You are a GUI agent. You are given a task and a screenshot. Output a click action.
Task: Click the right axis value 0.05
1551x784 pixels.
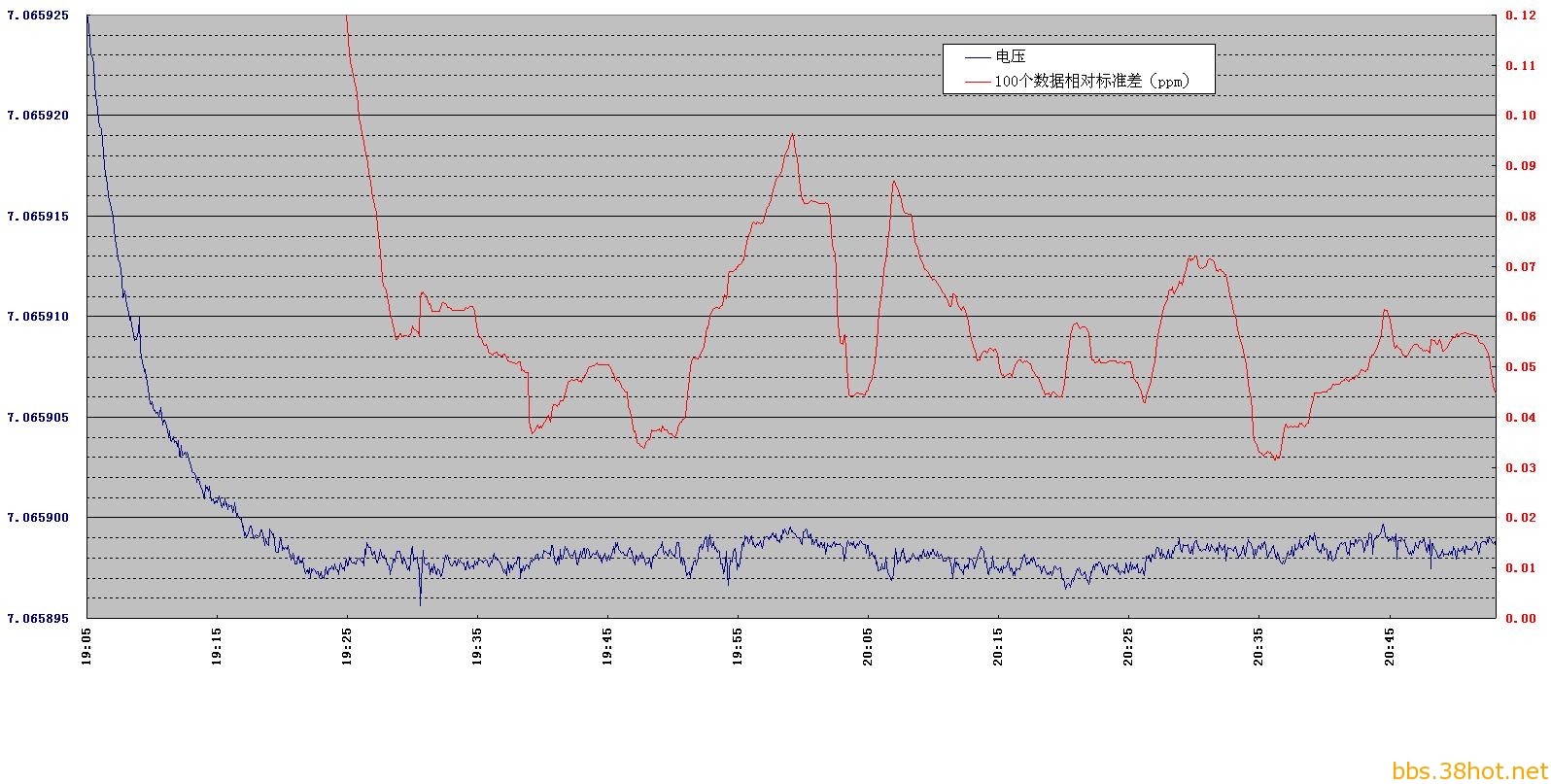(x=1521, y=367)
